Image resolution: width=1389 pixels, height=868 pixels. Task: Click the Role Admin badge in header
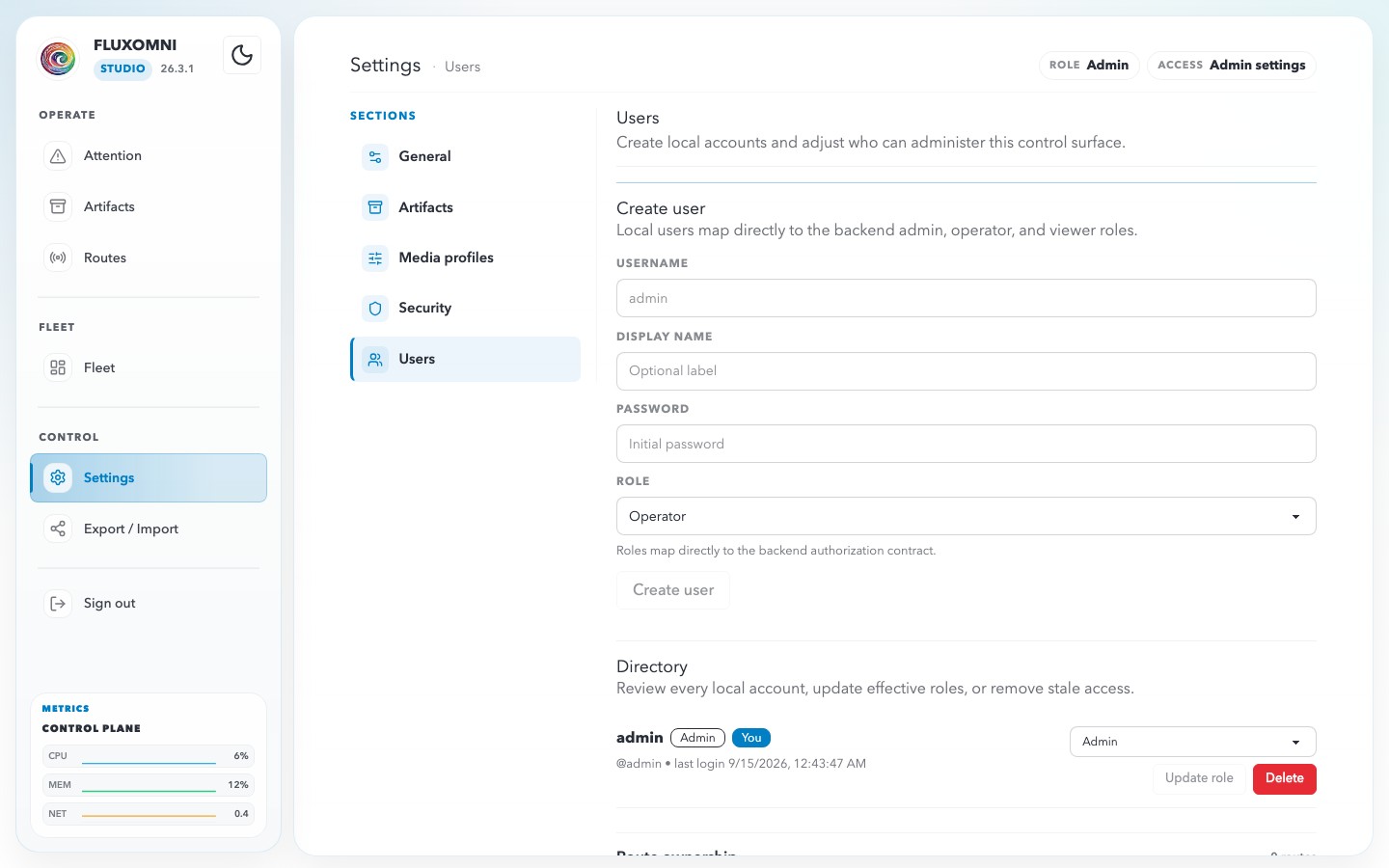coord(1089,66)
